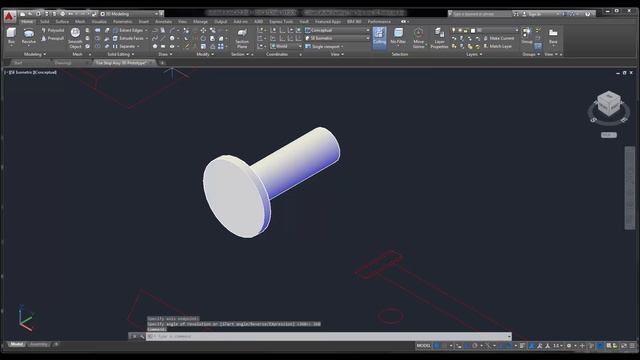Open the World UCS dropdown
This screenshot has height=360, width=640.
pos(286,47)
